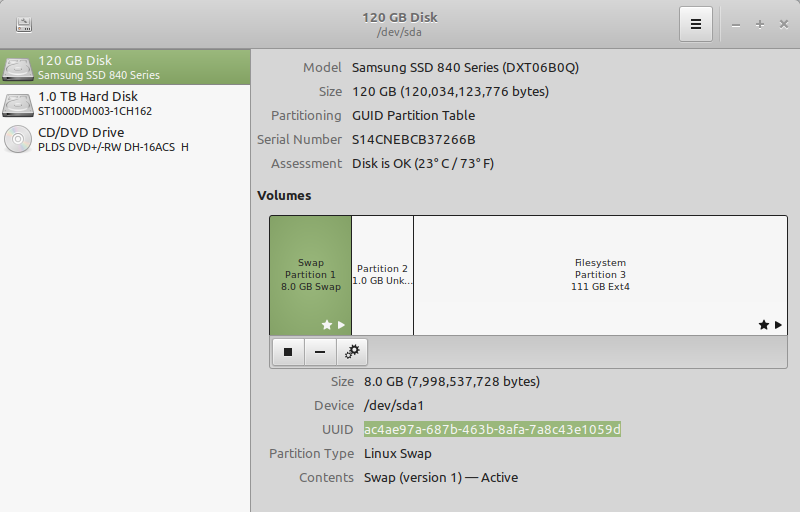This screenshot has width=800, height=512.
Task: Click the model text Samsung SSD 840 Series (DXT06B0Q)
Action: point(465,67)
